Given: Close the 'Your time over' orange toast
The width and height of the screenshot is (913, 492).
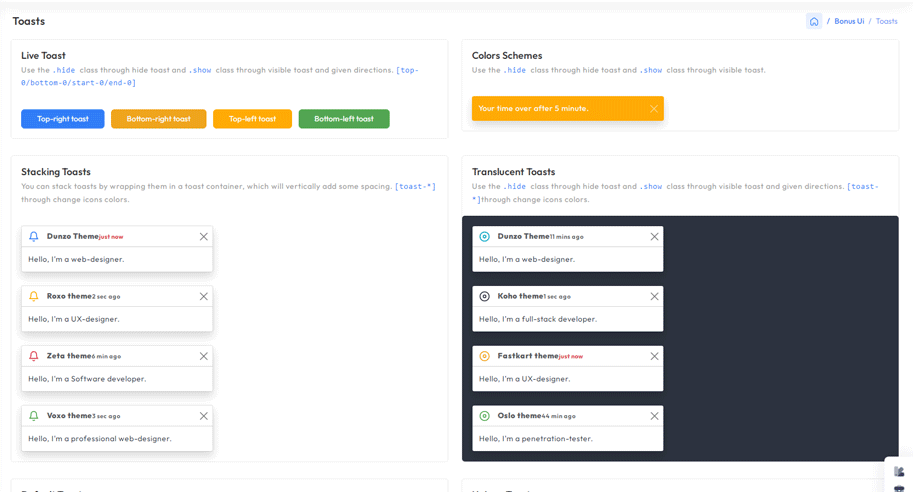Looking at the screenshot, I should pyautogui.click(x=654, y=109).
